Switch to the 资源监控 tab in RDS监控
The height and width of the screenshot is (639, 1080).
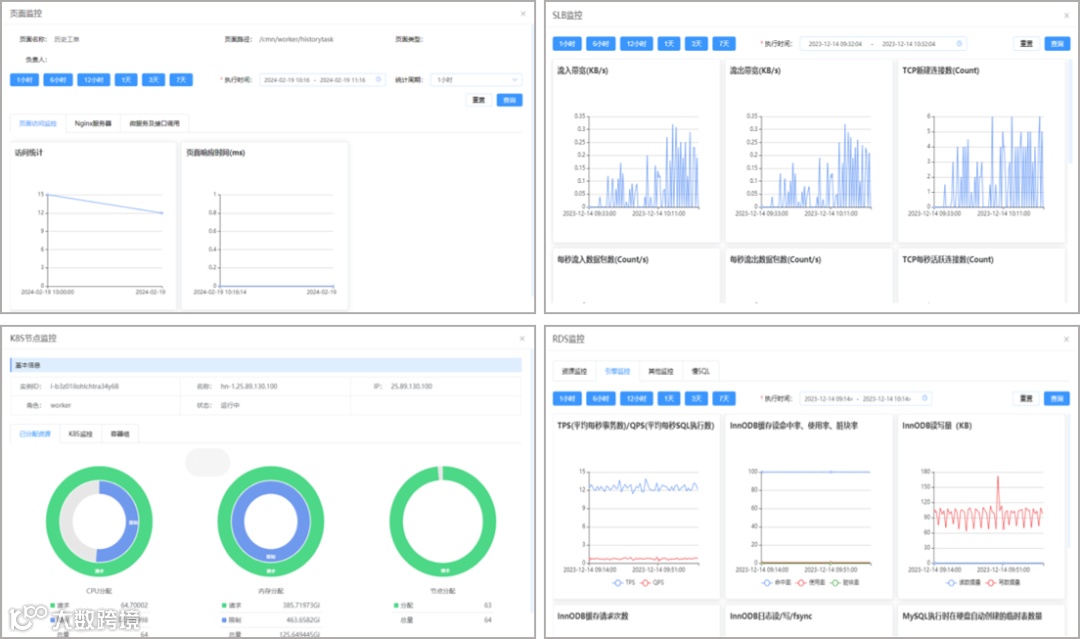click(x=574, y=371)
